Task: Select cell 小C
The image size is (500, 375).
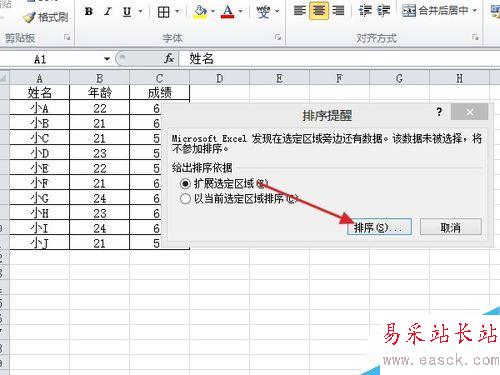Action: click(39, 138)
